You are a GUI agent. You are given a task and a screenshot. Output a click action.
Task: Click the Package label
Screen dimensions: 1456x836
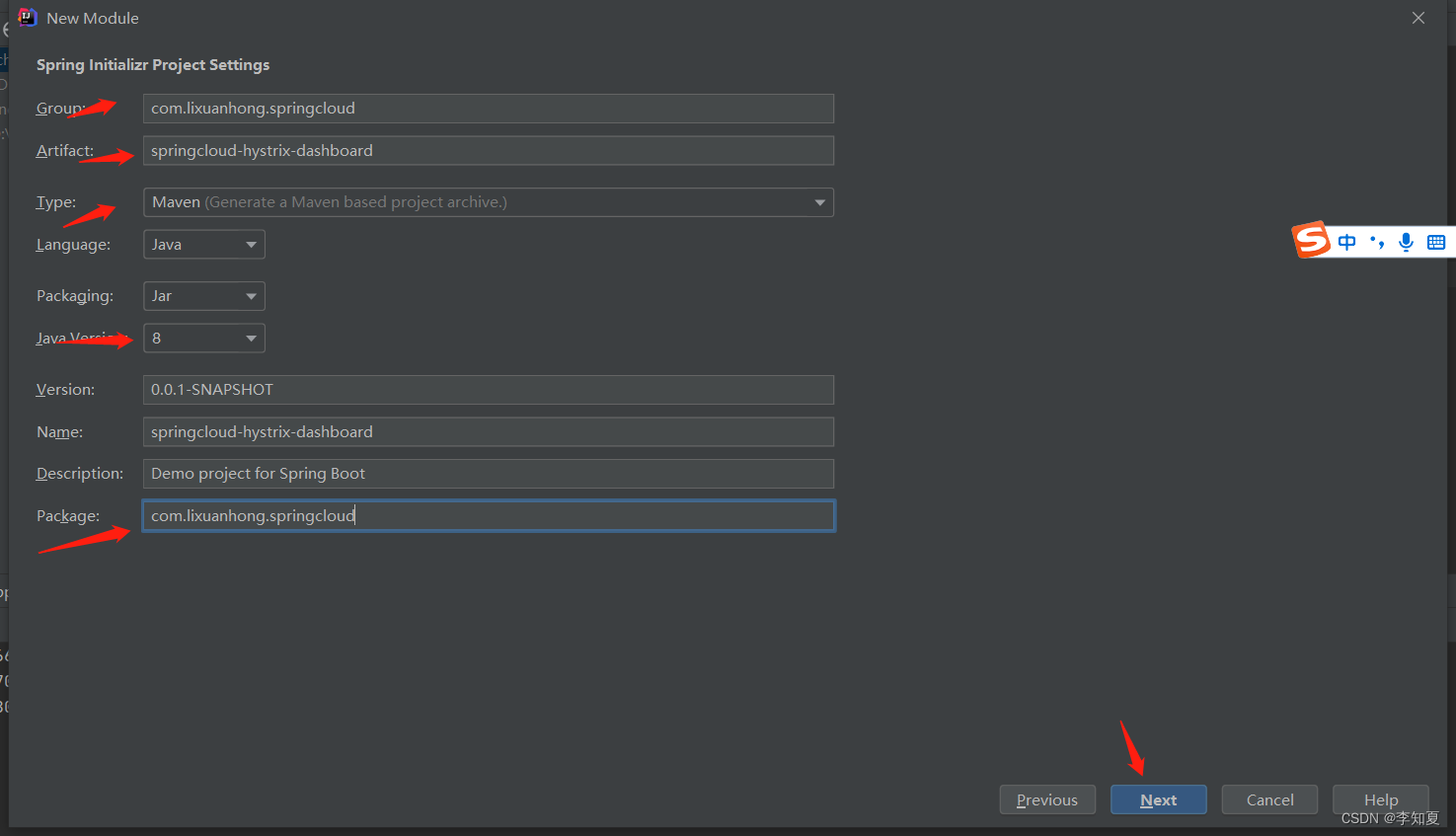(x=68, y=516)
